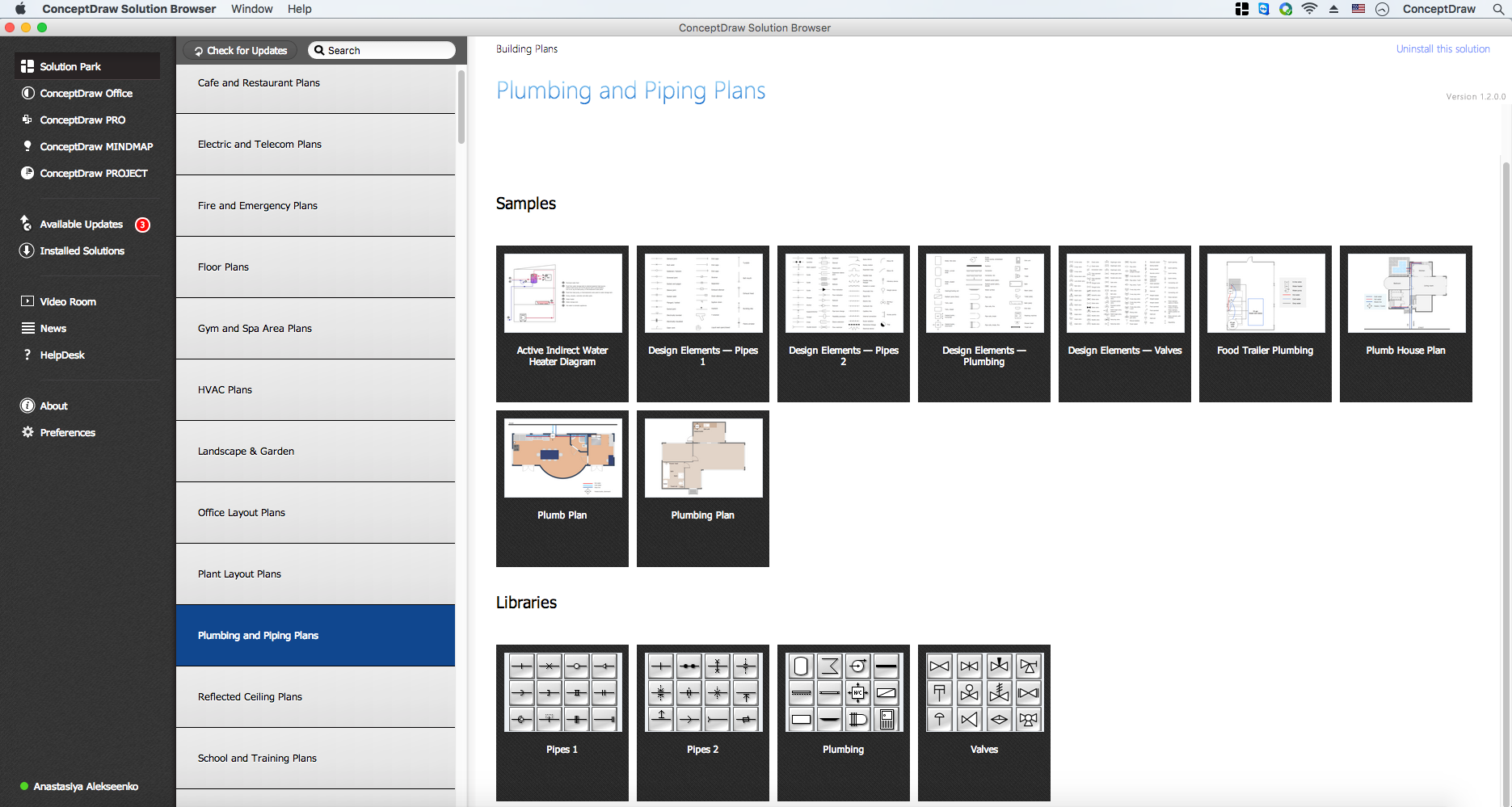The width and height of the screenshot is (1512, 807).
Task: Open Design Elements — Valves sample
Action: tap(1125, 324)
